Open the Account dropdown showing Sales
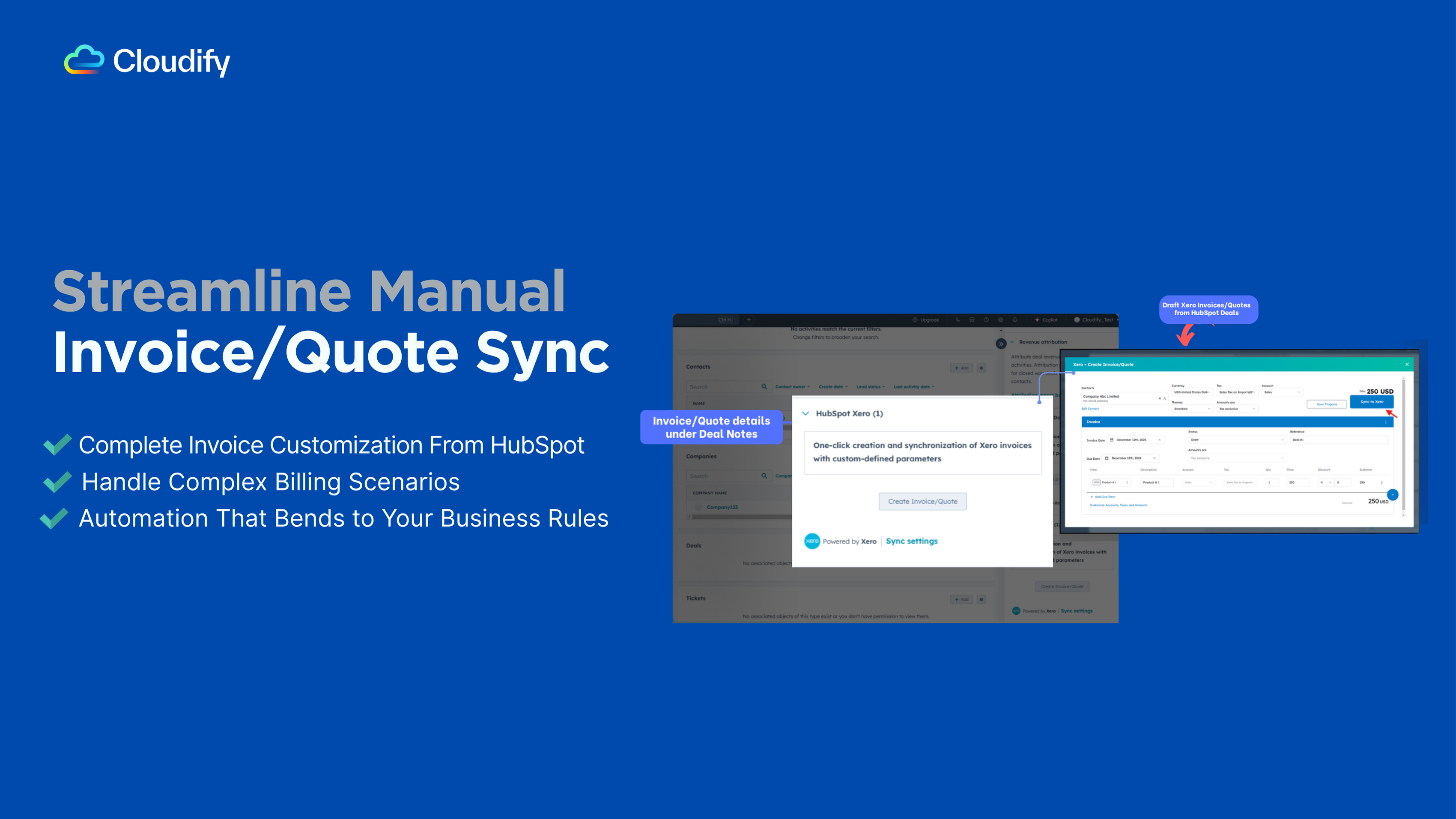 (1283, 392)
